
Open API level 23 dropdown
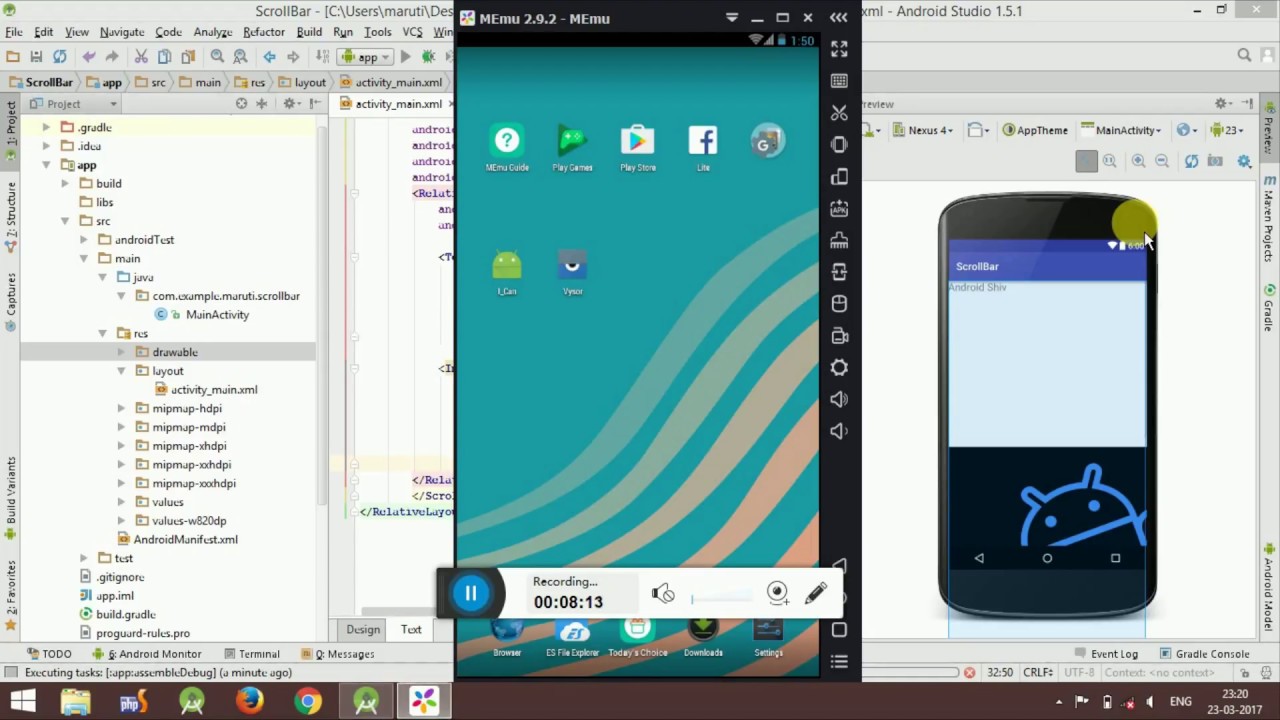tap(1228, 130)
